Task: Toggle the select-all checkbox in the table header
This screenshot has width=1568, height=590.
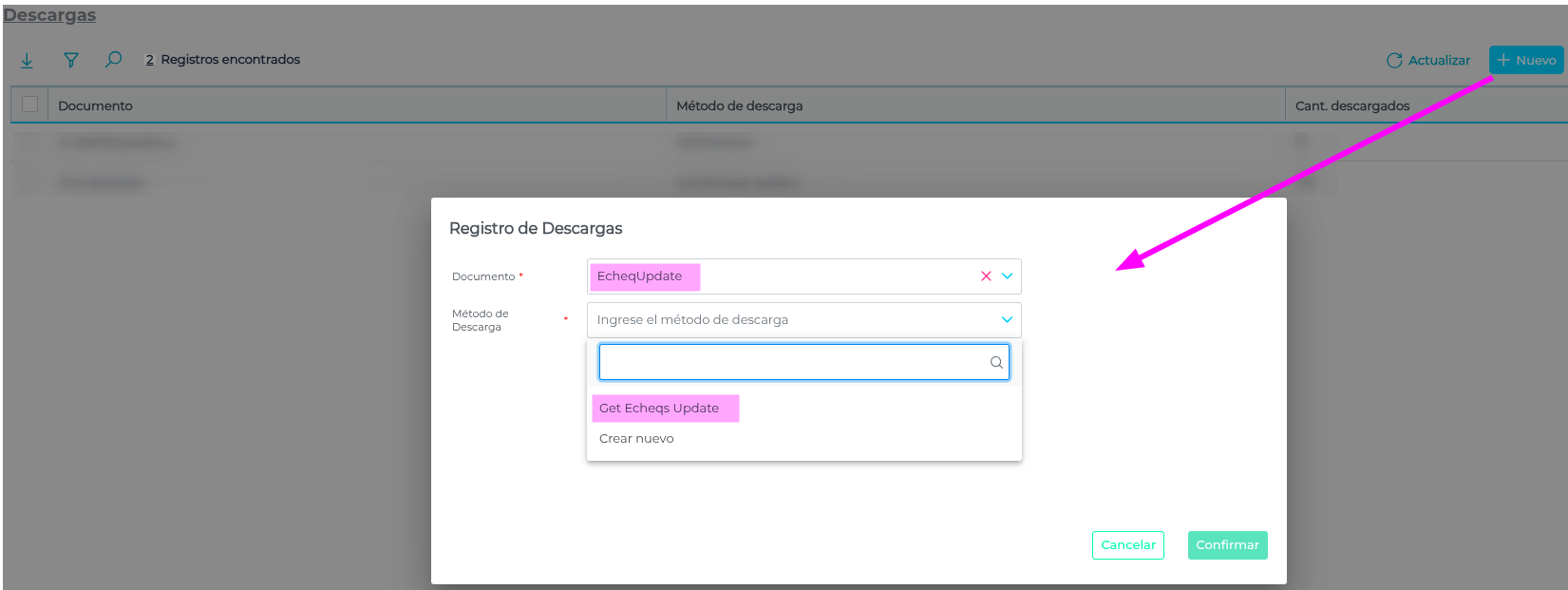Action: (x=29, y=105)
